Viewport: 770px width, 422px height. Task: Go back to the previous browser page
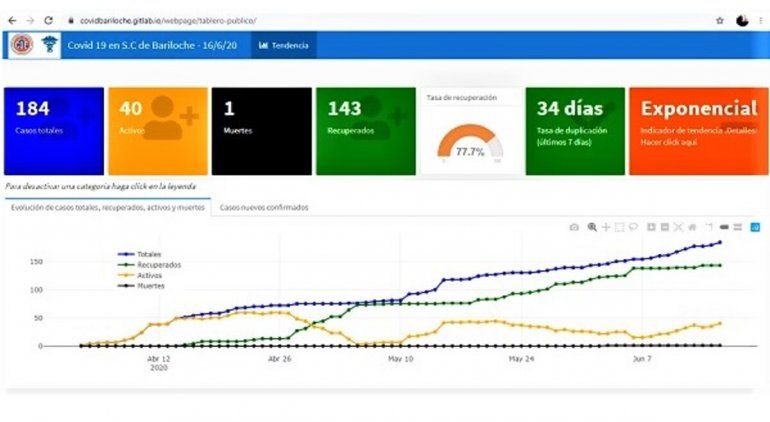pyautogui.click(x=12, y=20)
